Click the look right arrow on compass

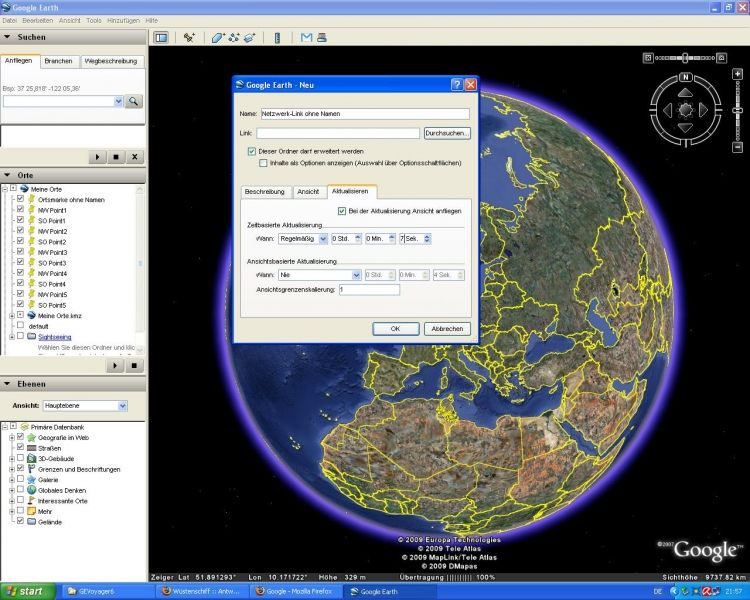[703, 111]
